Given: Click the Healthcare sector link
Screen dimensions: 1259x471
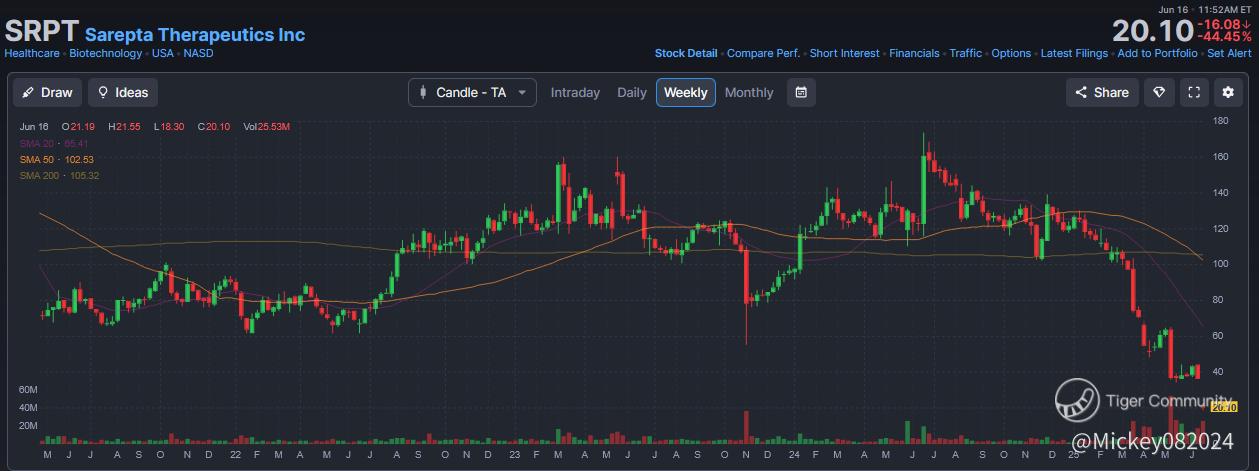Looking at the screenshot, I should 33,53.
